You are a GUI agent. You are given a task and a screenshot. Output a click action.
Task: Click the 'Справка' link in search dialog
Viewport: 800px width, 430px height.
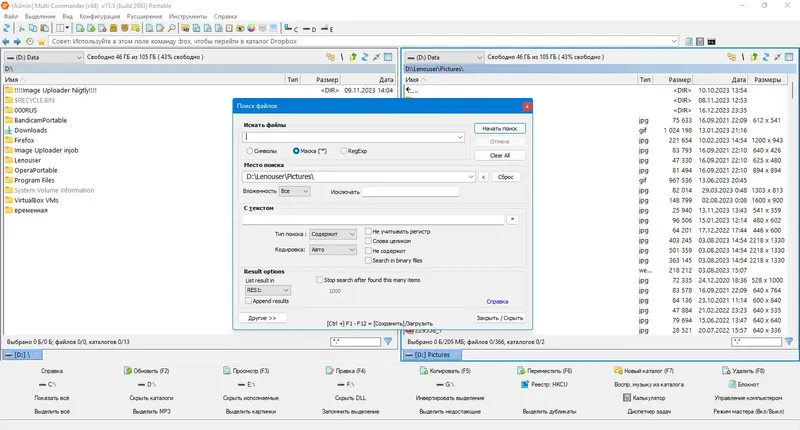pyautogui.click(x=497, y=301)
